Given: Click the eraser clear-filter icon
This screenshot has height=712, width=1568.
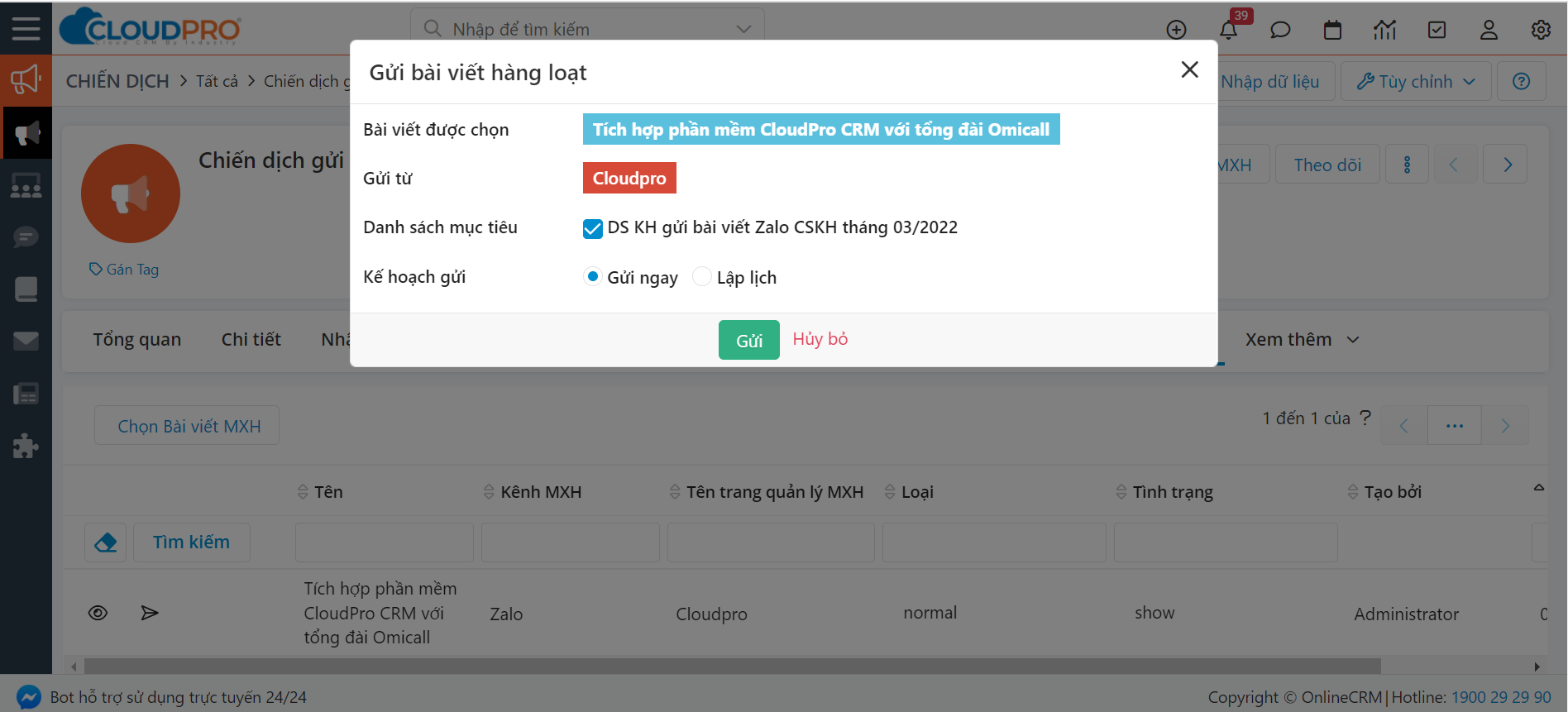Looking at the screenshot, I should (x=106, y=542).
